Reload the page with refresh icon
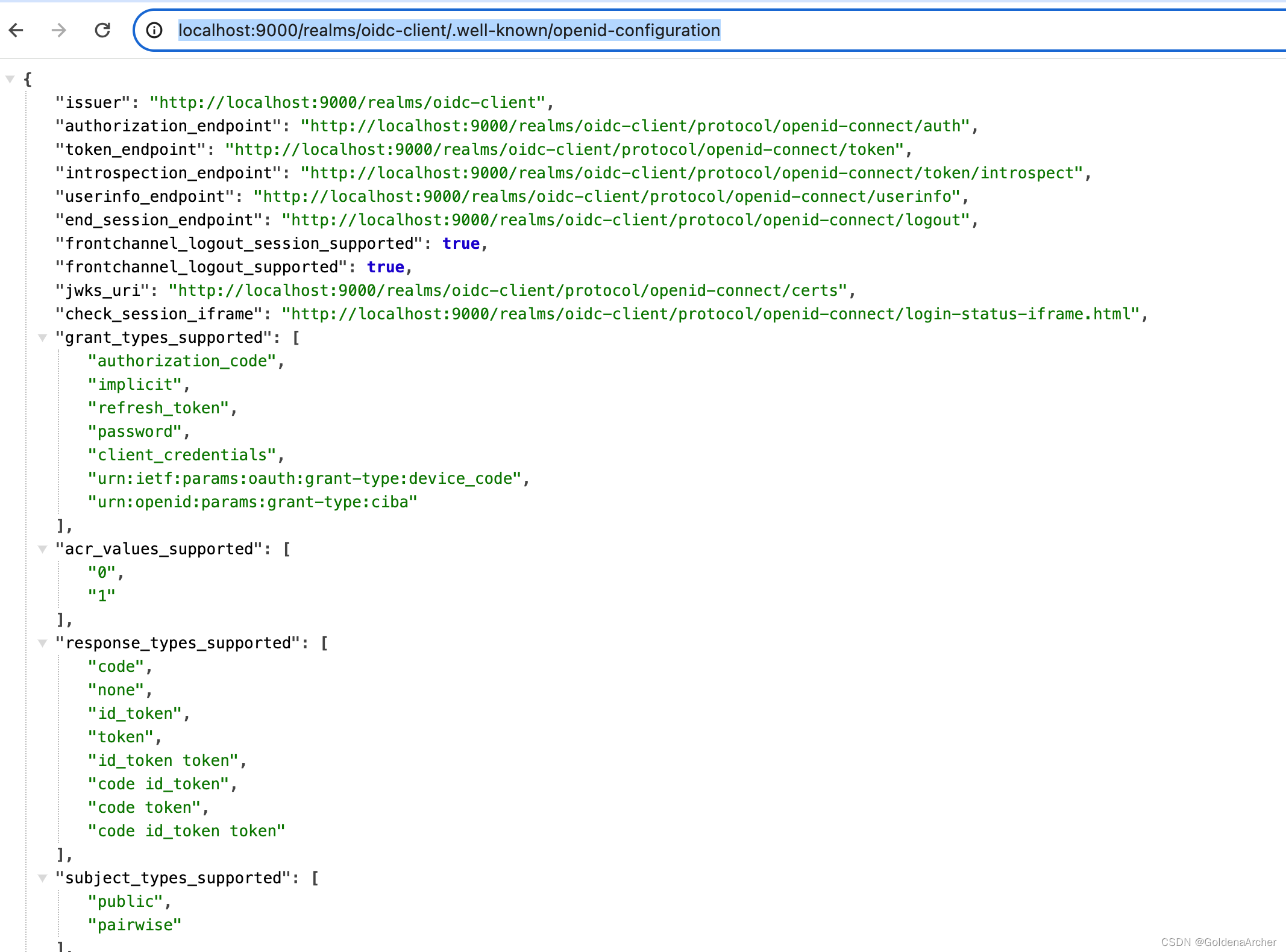 click(102, 30)
